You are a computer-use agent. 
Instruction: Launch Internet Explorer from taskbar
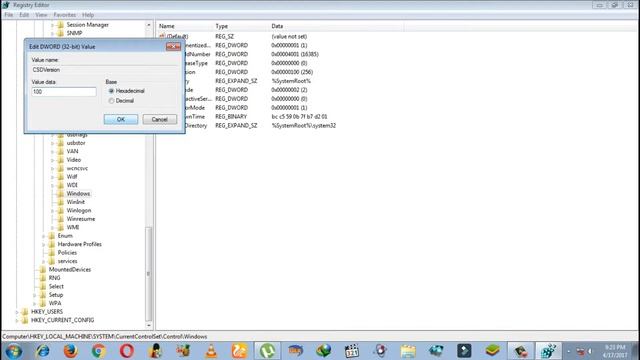(42, 351)
